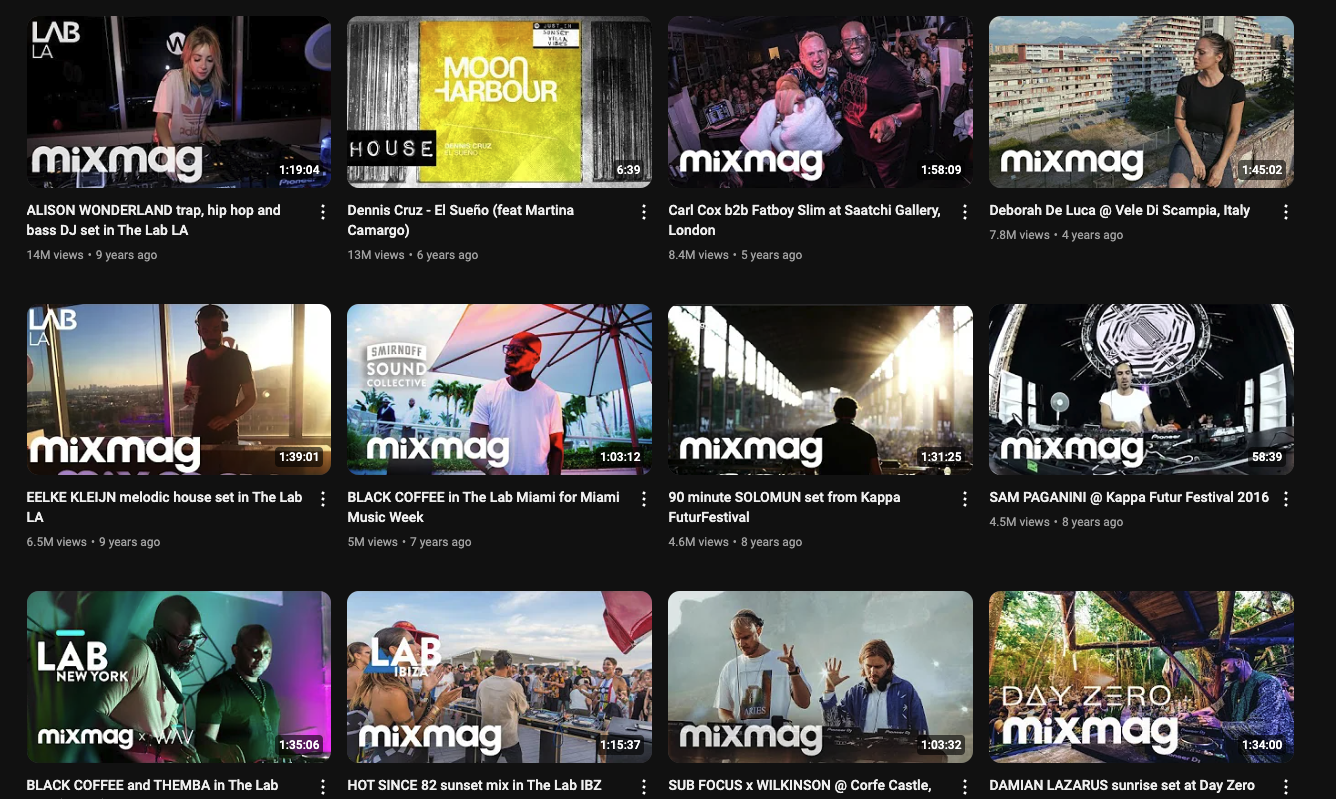Open more options for SUB FOCUS x WILKINSON
The image size is (1336, 799).
[x=964, y=787]
